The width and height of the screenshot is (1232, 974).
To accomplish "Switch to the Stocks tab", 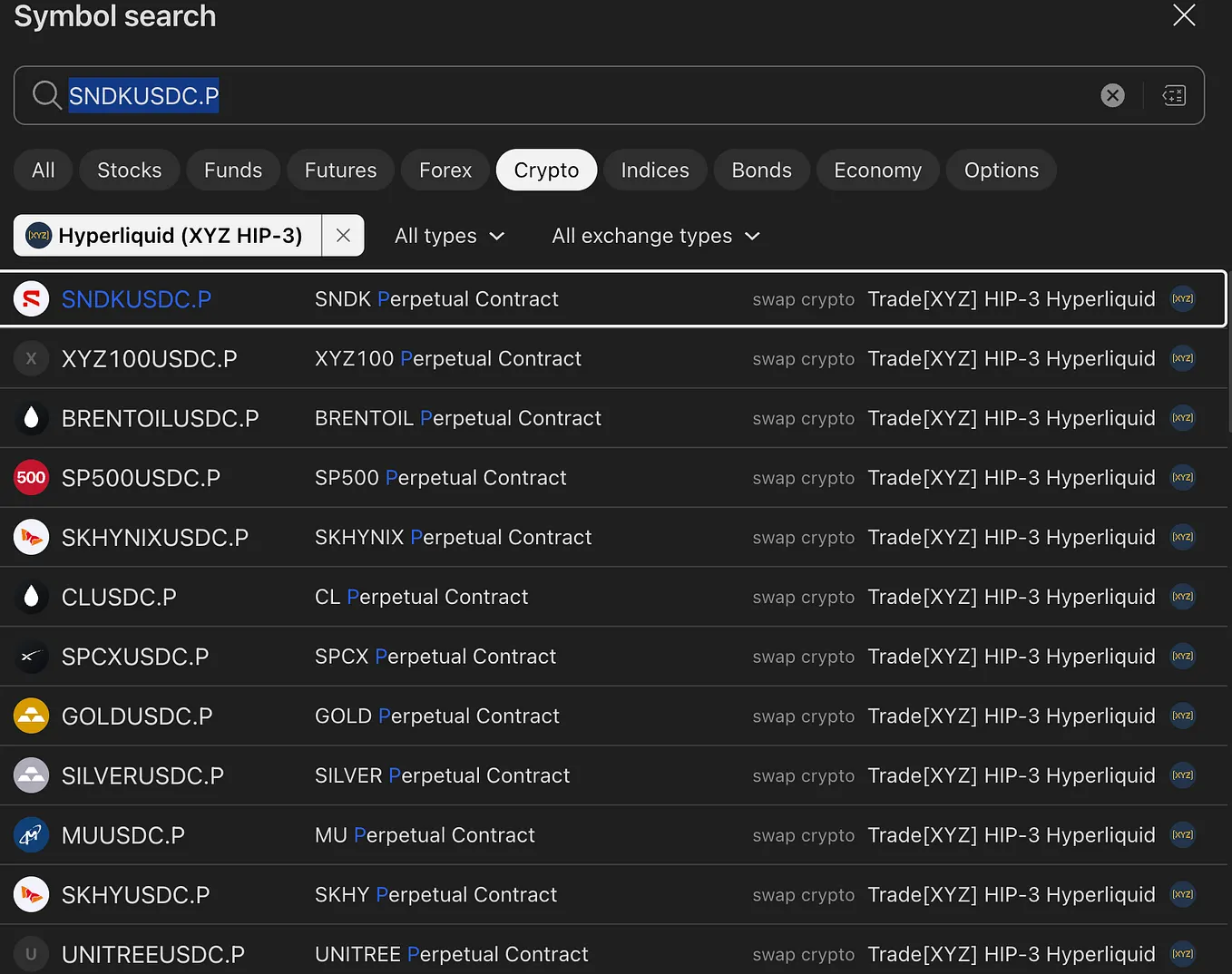I will click(130, 170).
